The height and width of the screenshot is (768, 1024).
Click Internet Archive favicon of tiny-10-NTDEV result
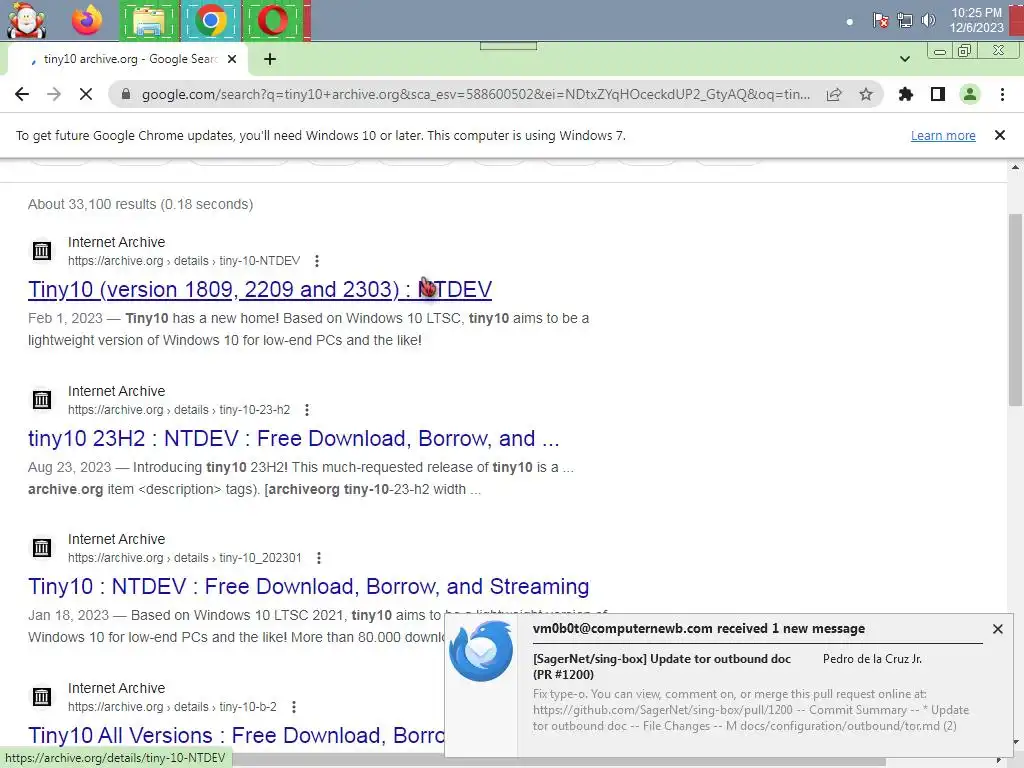coord(42,251)
